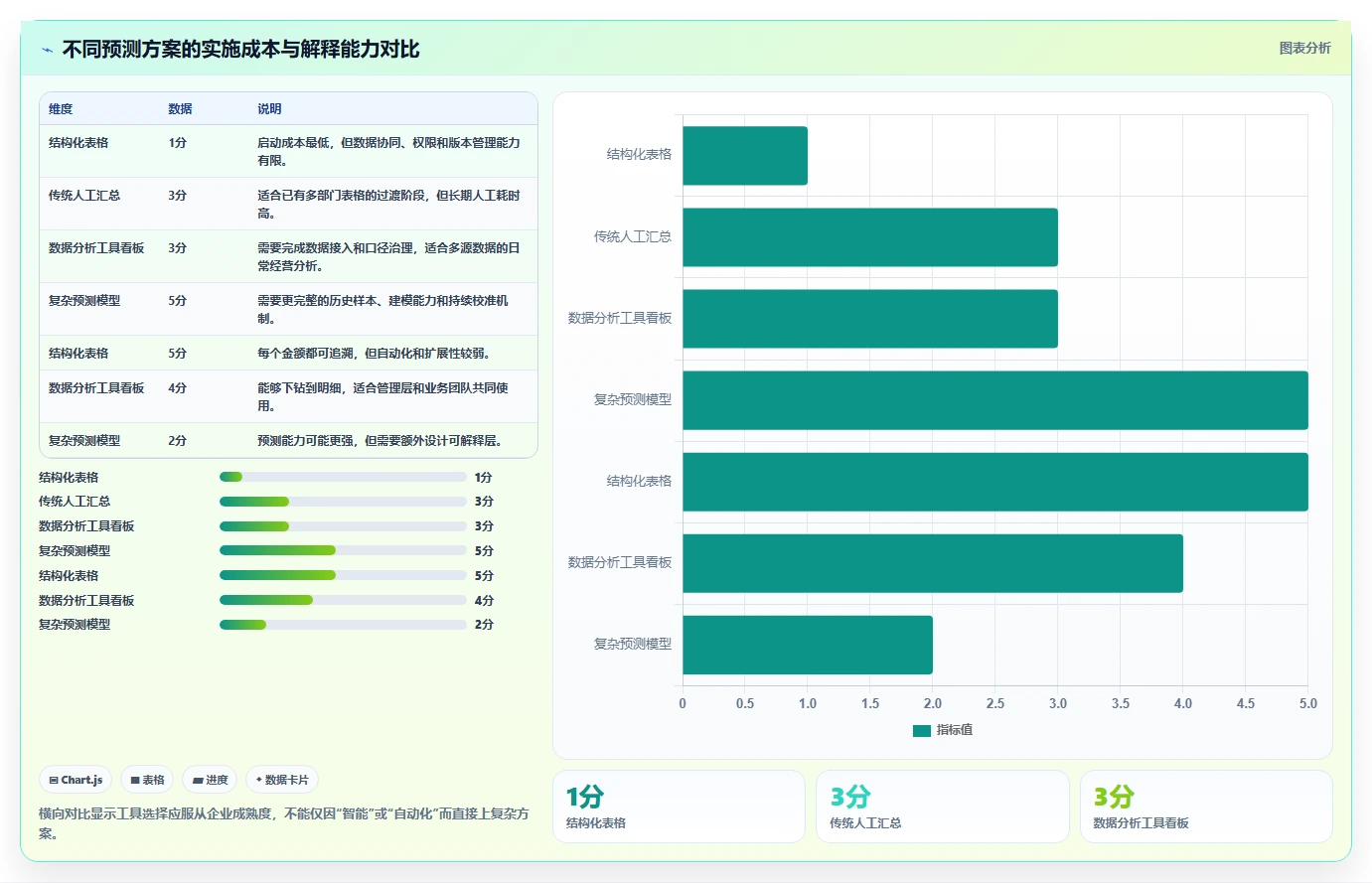Click the 复杂预测模型 chart bar with value 2

808,645
